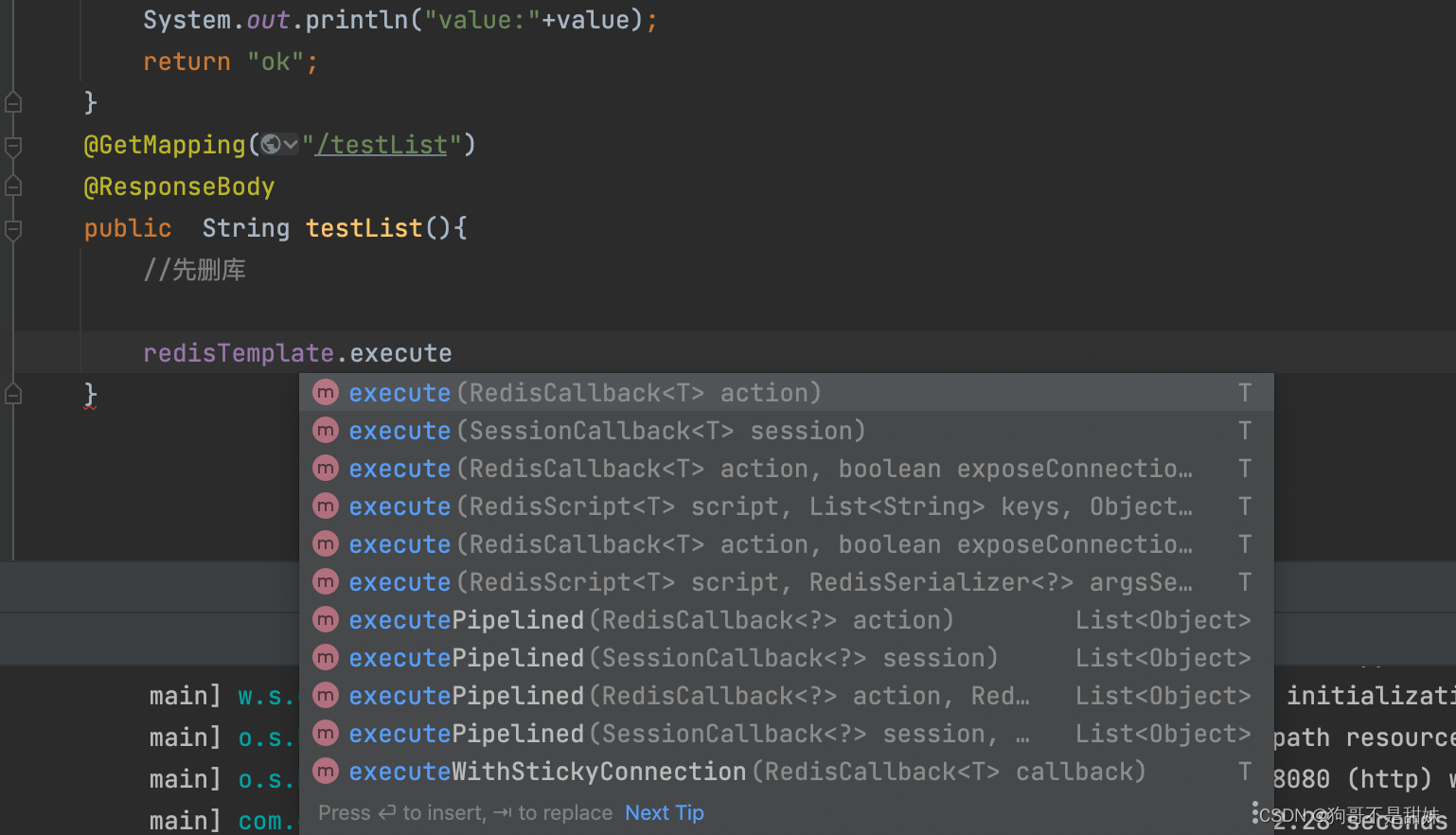Click the method icon on the exposeConnection execute variant
This screenshot has width=1456, height=835.
[326, 468]
